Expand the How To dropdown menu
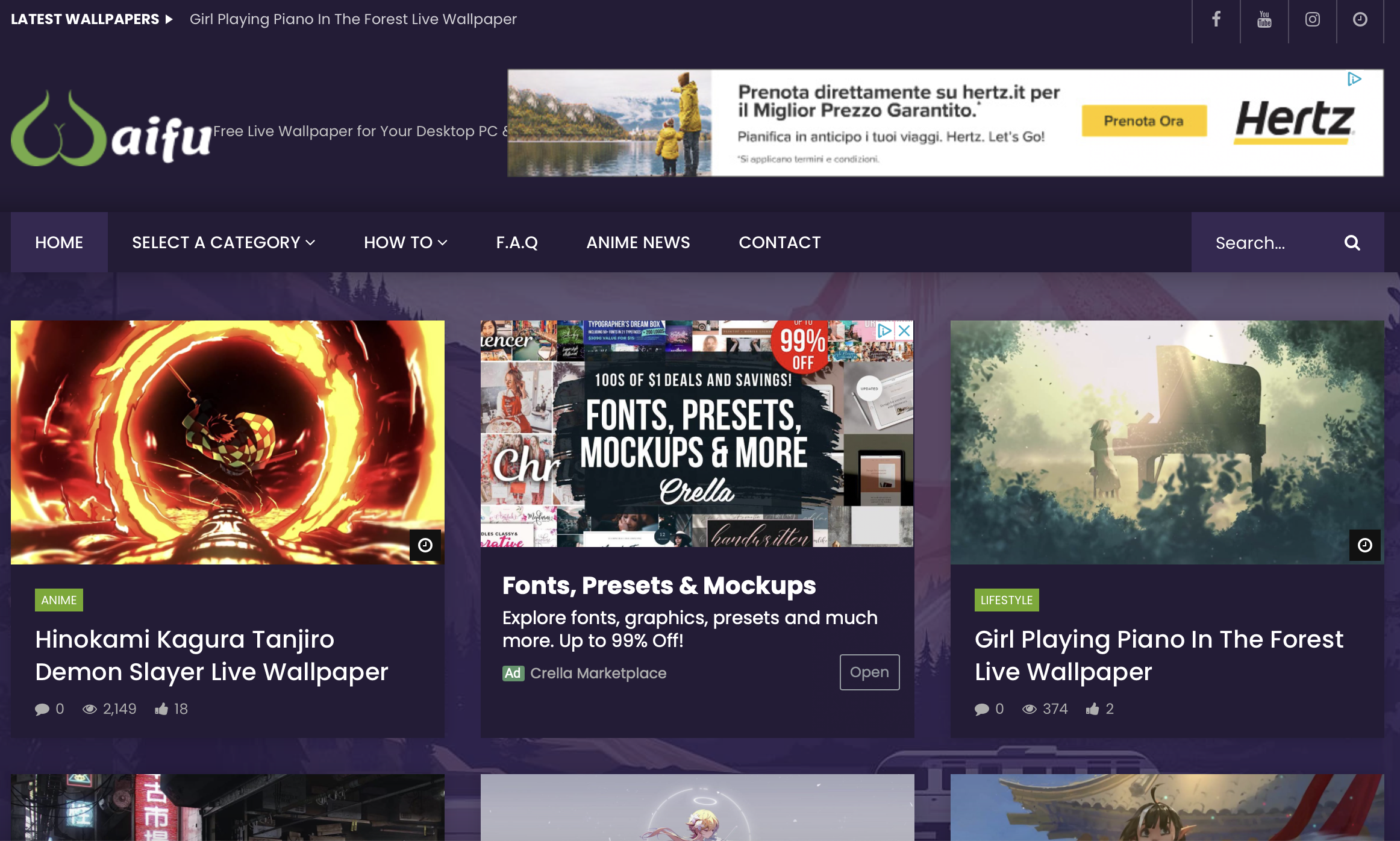 [405, 242]
